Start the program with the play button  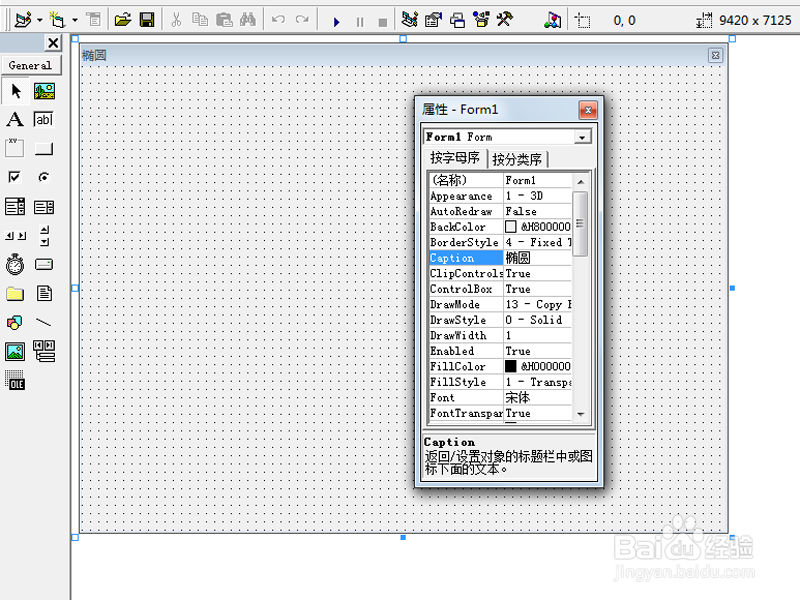click(336, 22)
